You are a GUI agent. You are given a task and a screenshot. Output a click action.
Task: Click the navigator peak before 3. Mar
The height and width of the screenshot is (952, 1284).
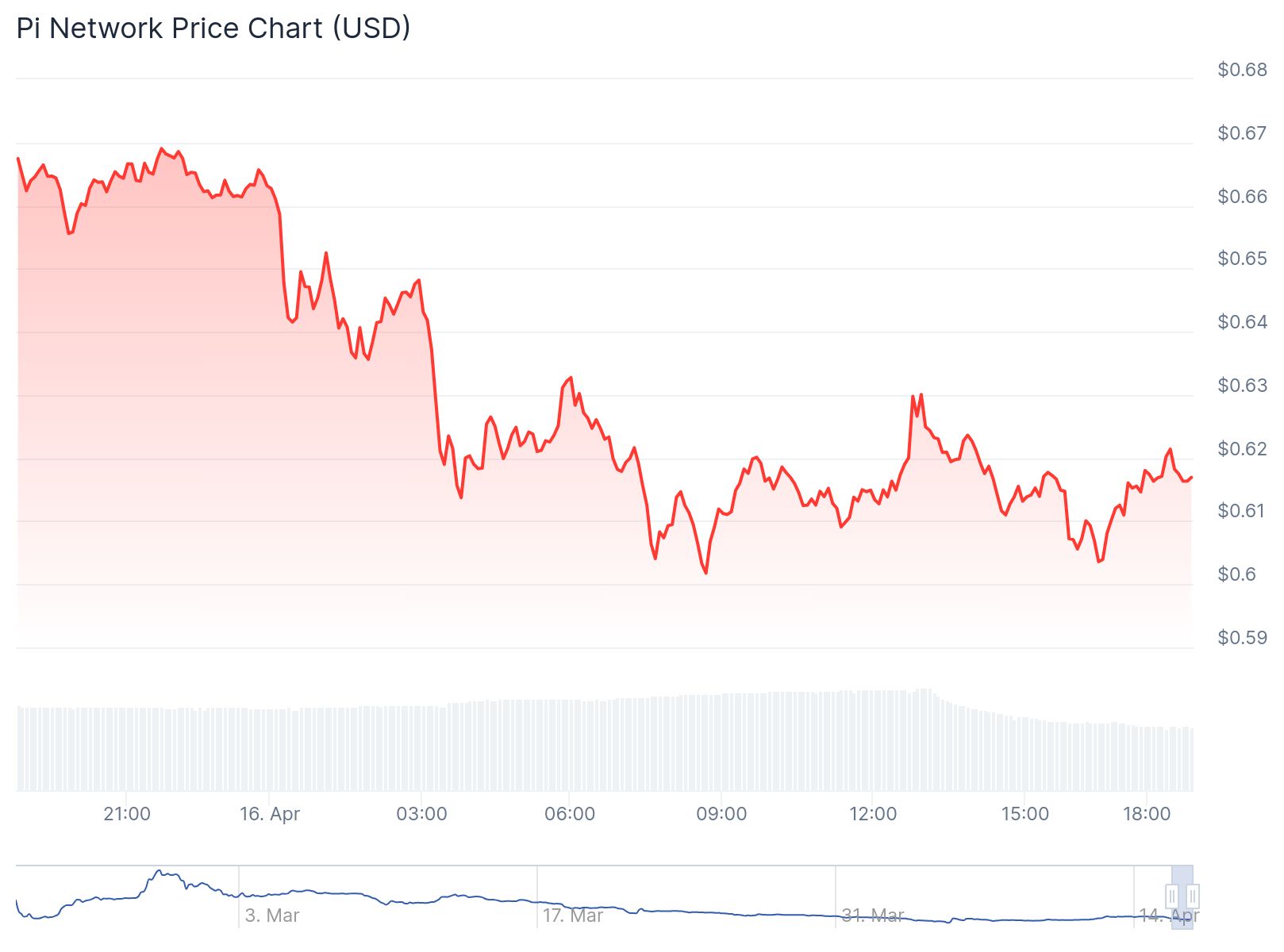(160, 871)
